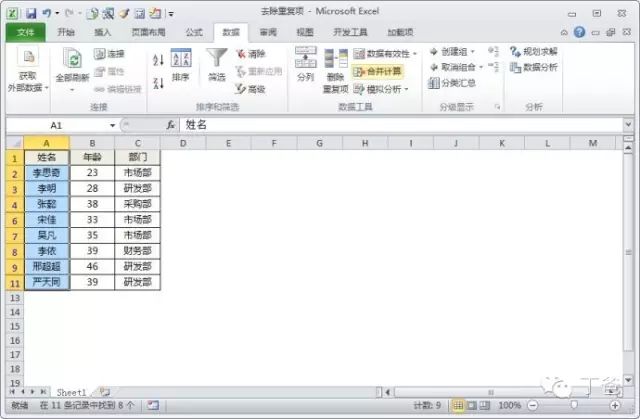The height and width of the screenshot is (419, 640).
Task: Click the Help question mark icon
Action: tap(579, 32)
